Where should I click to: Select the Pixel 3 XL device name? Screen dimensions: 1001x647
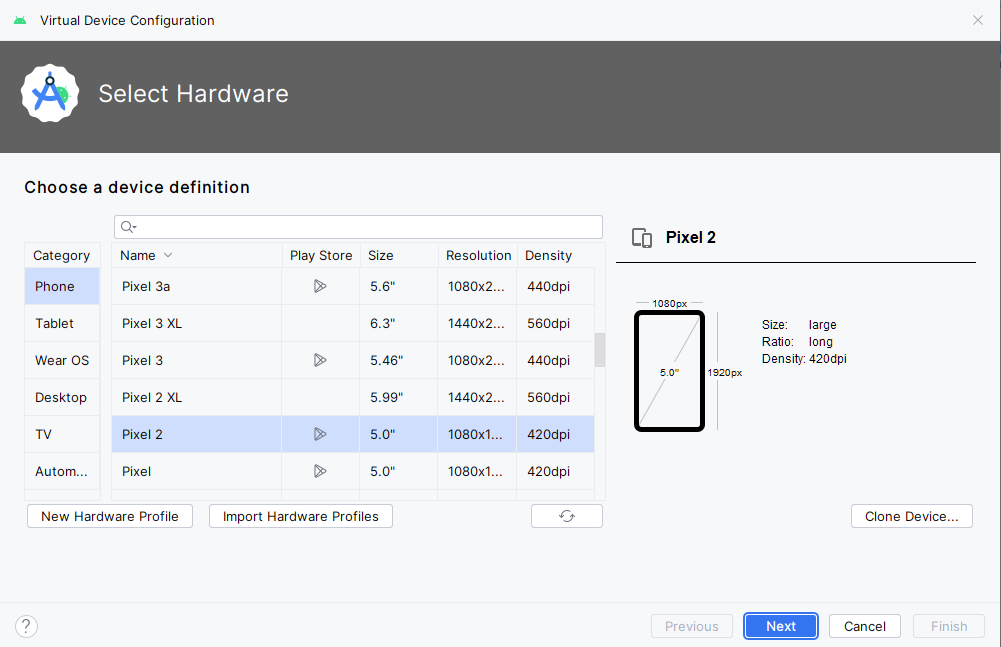(152, 323)
